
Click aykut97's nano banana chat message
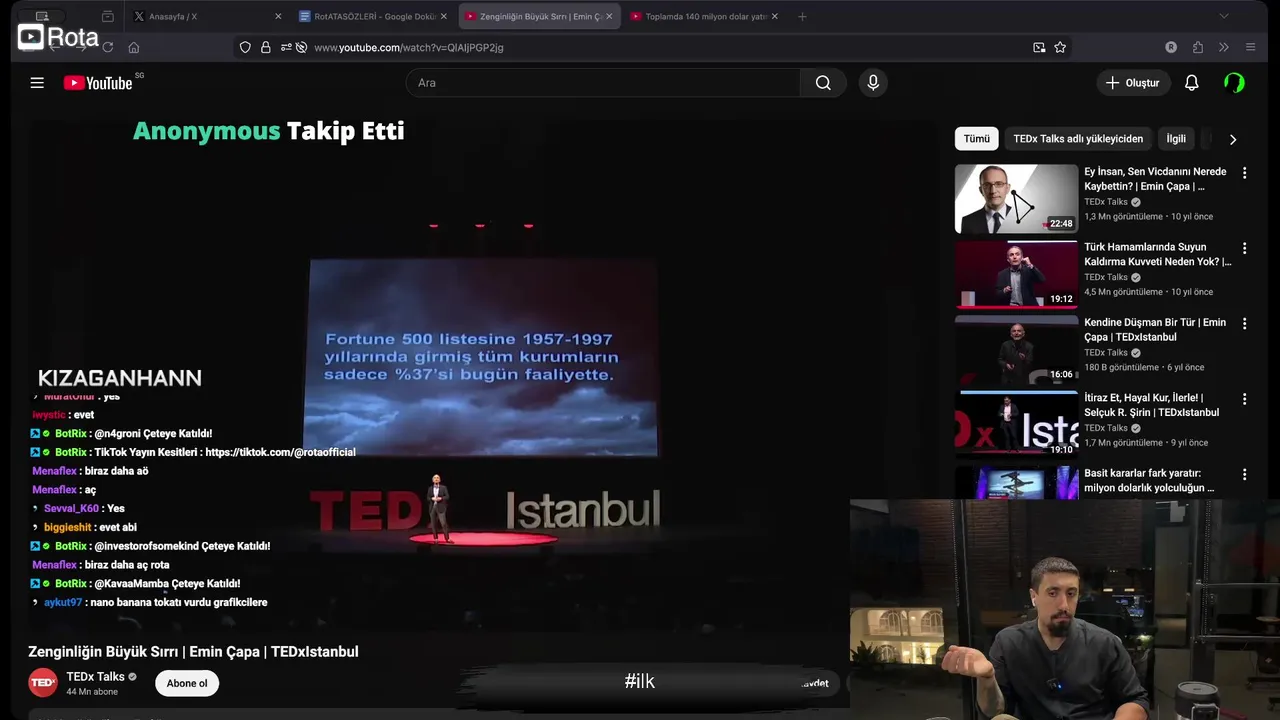[x=178, y=602]
